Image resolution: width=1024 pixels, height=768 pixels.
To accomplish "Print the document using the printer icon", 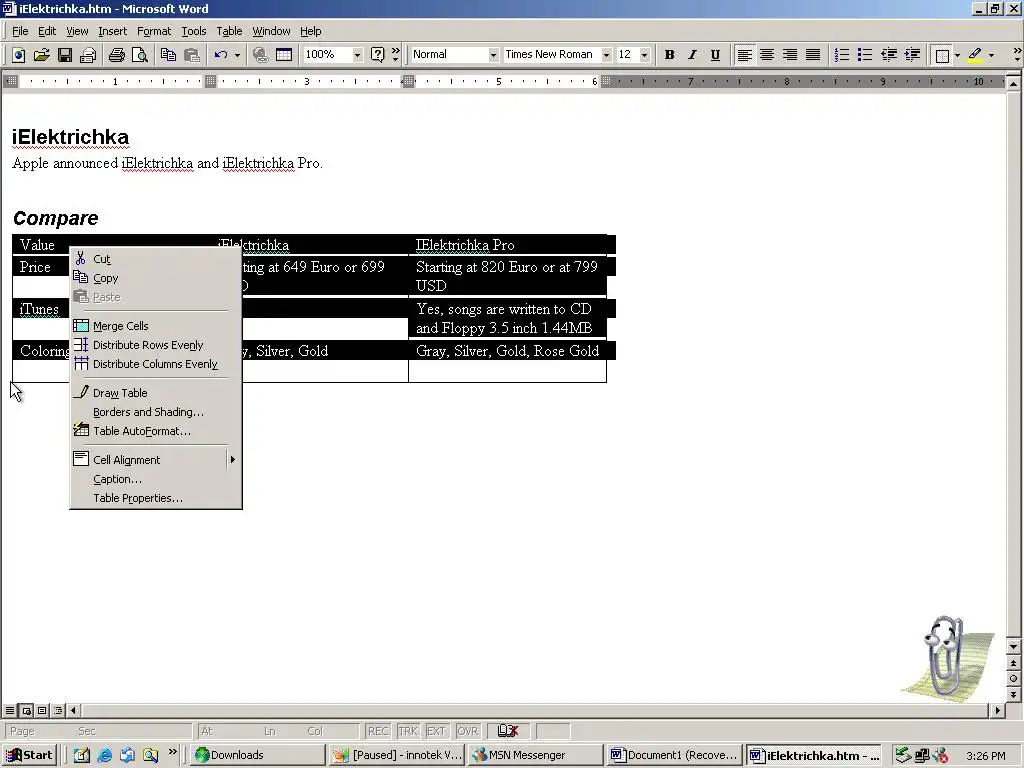I will (x=117, y=55).
